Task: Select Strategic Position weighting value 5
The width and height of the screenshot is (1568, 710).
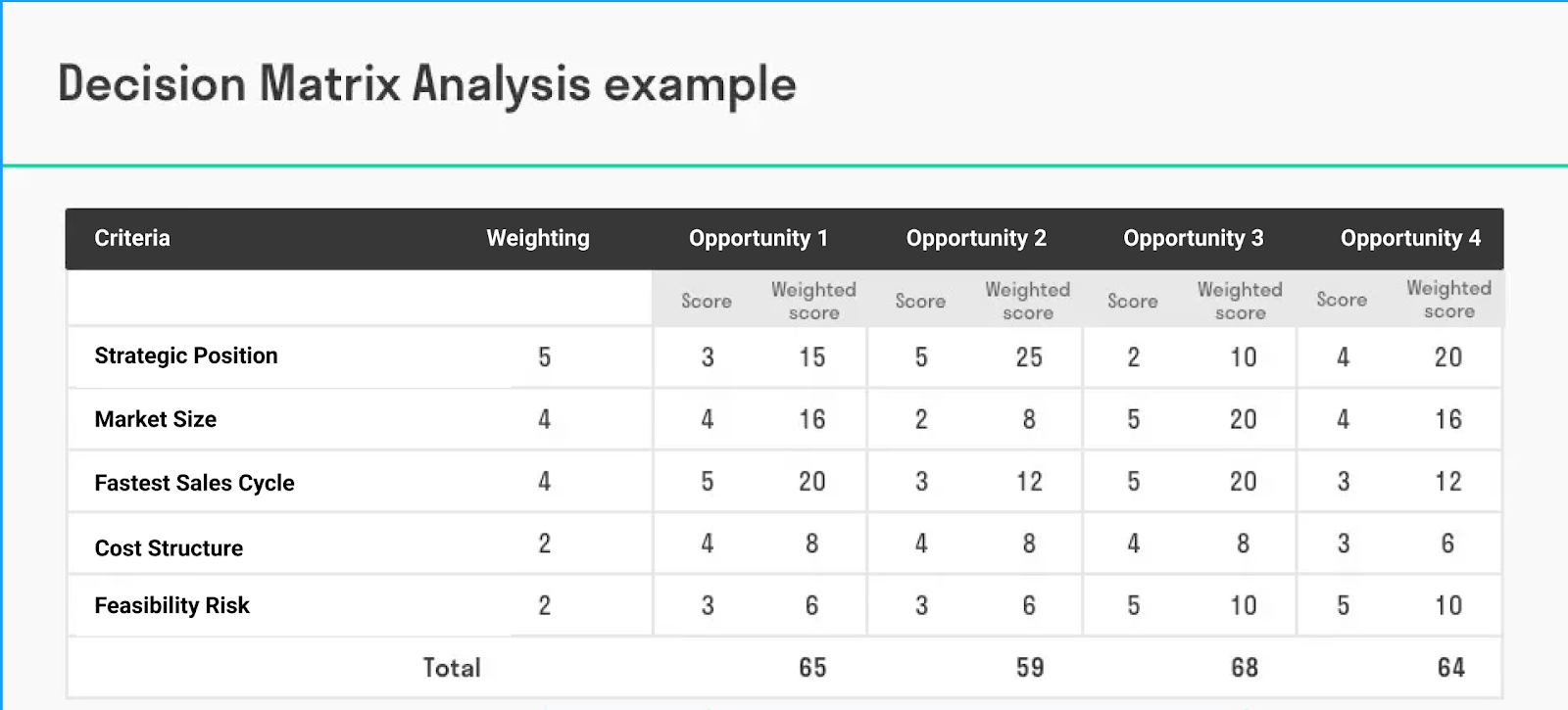Action: coord(544,357)
